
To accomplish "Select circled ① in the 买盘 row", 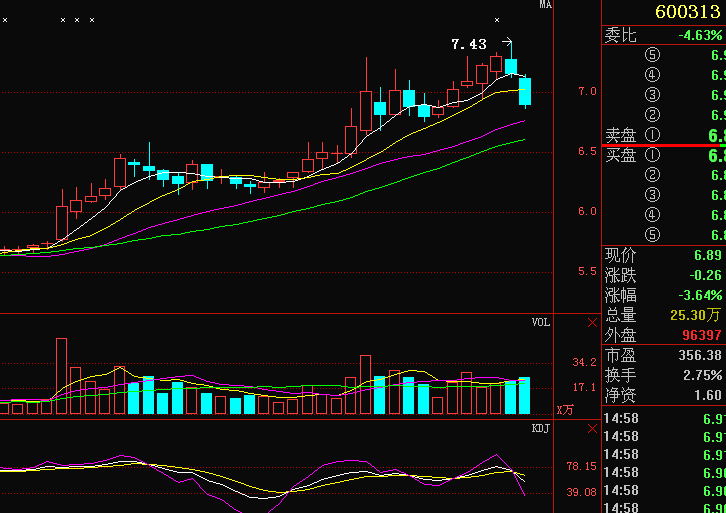I will [652, 155].
